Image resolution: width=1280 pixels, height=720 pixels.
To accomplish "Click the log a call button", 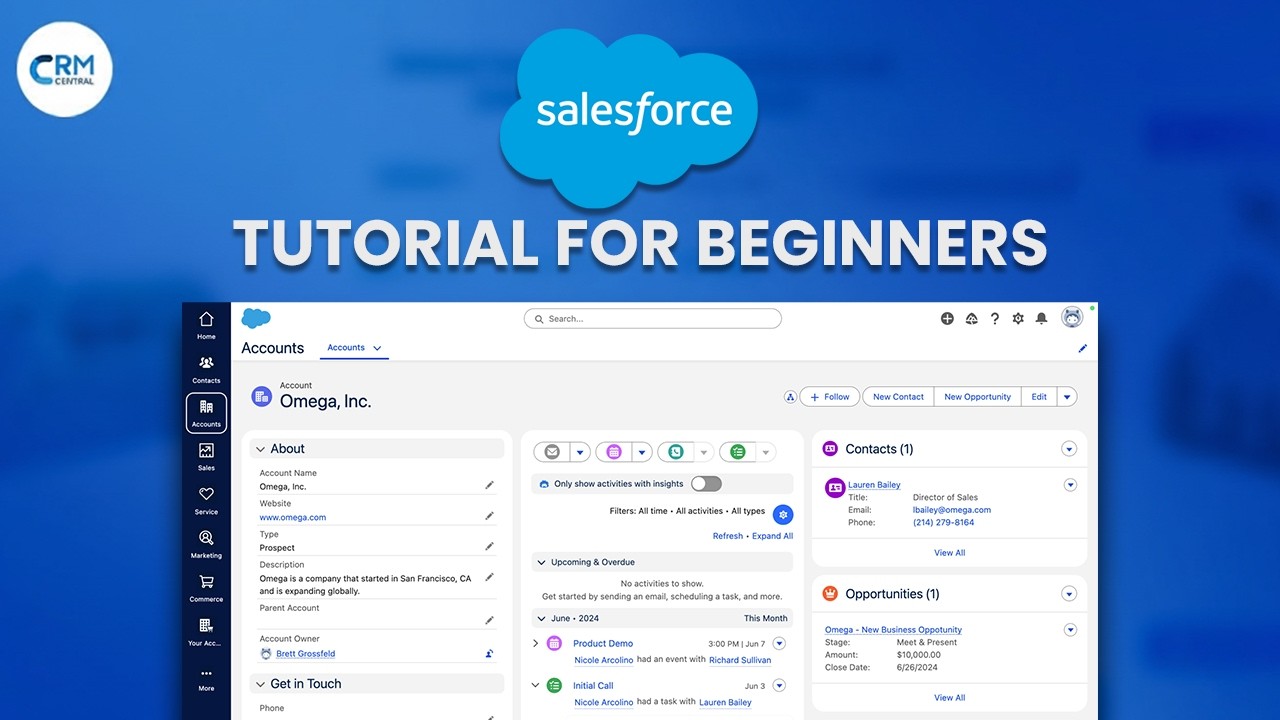I will coord(675,452).
